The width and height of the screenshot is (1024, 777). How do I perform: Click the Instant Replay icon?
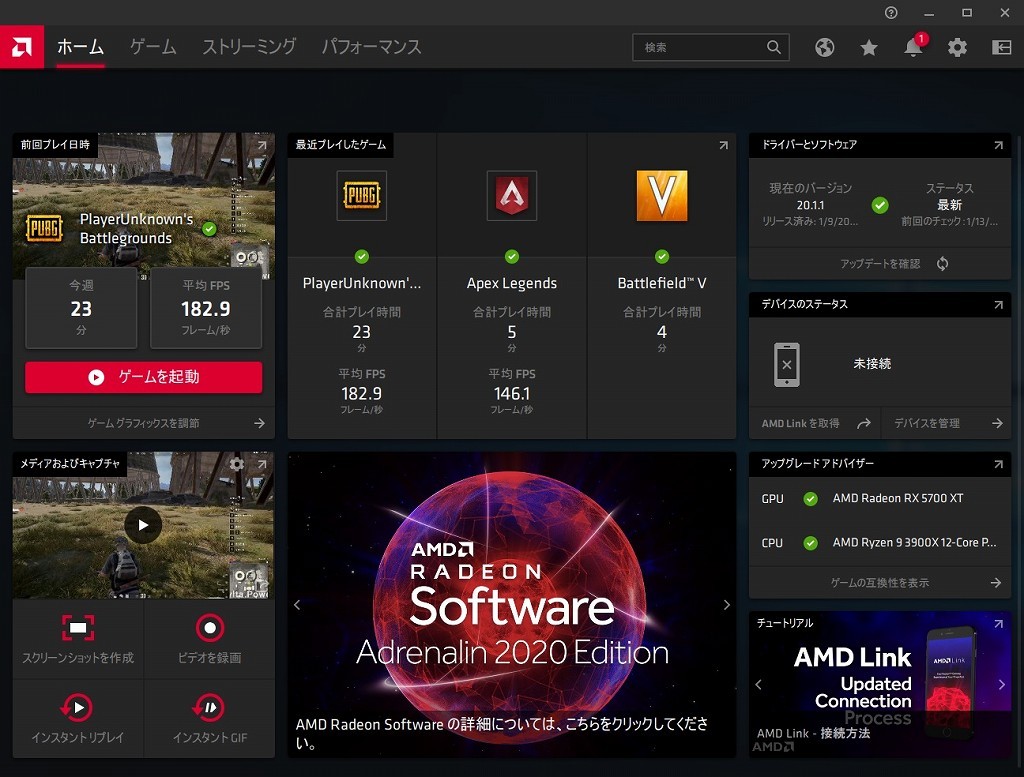click(x=78, y=708)
